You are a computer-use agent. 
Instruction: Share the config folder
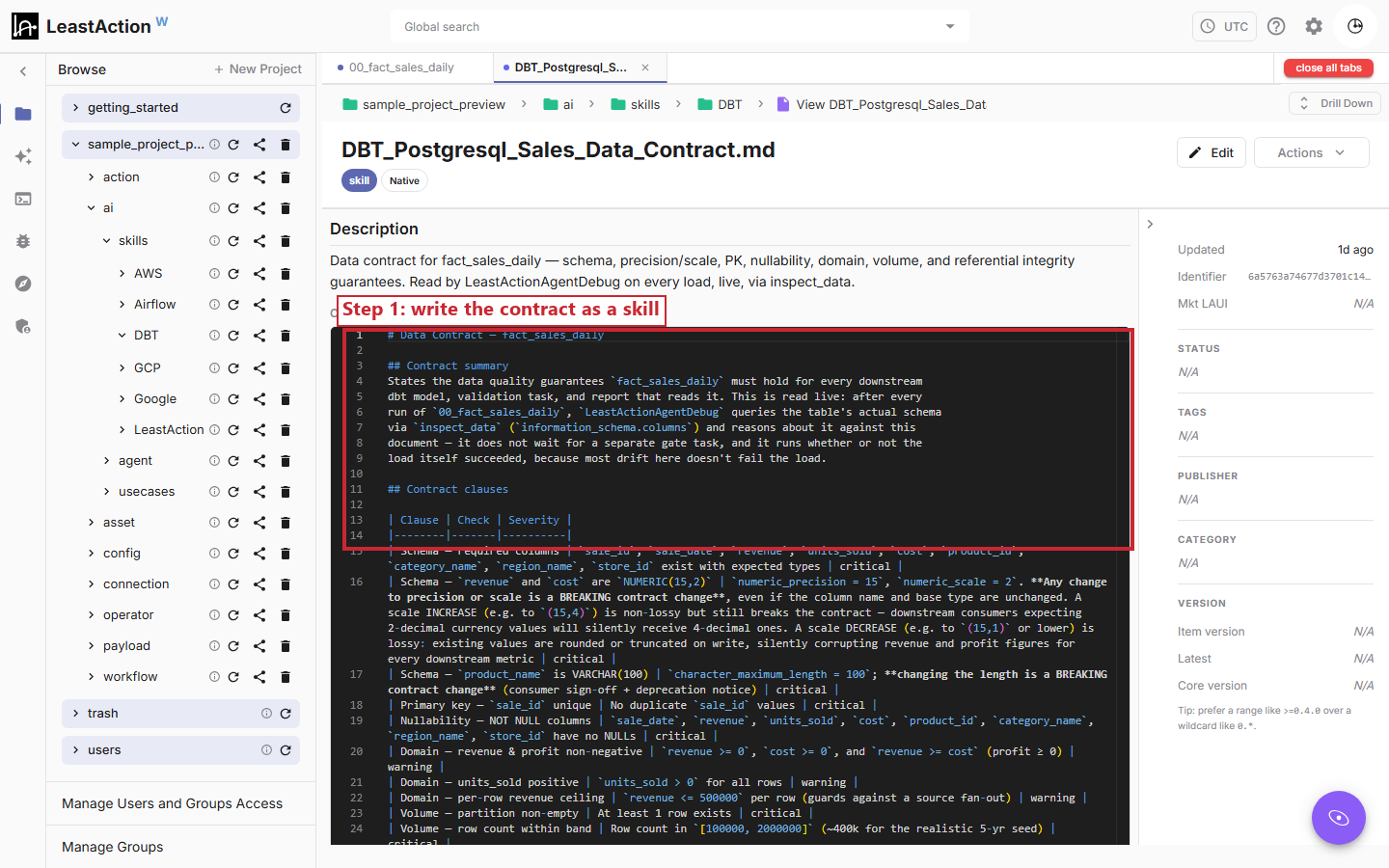(259, 554)
